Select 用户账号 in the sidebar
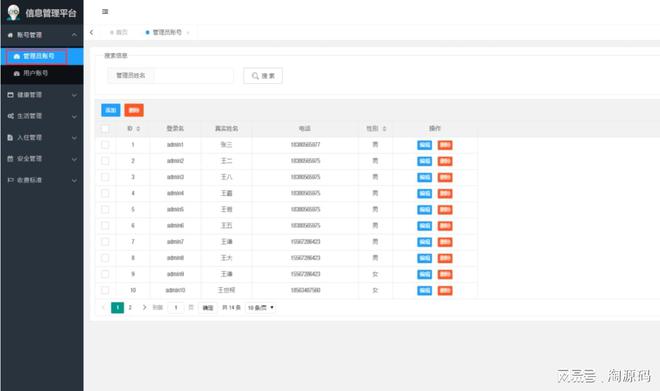Screen dimensions: 660x391 pyautogui.click(x=42, y=73)
